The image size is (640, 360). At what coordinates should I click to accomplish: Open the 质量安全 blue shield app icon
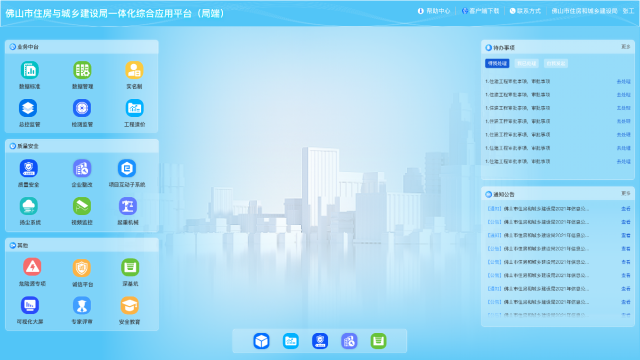tap(29, 168)
